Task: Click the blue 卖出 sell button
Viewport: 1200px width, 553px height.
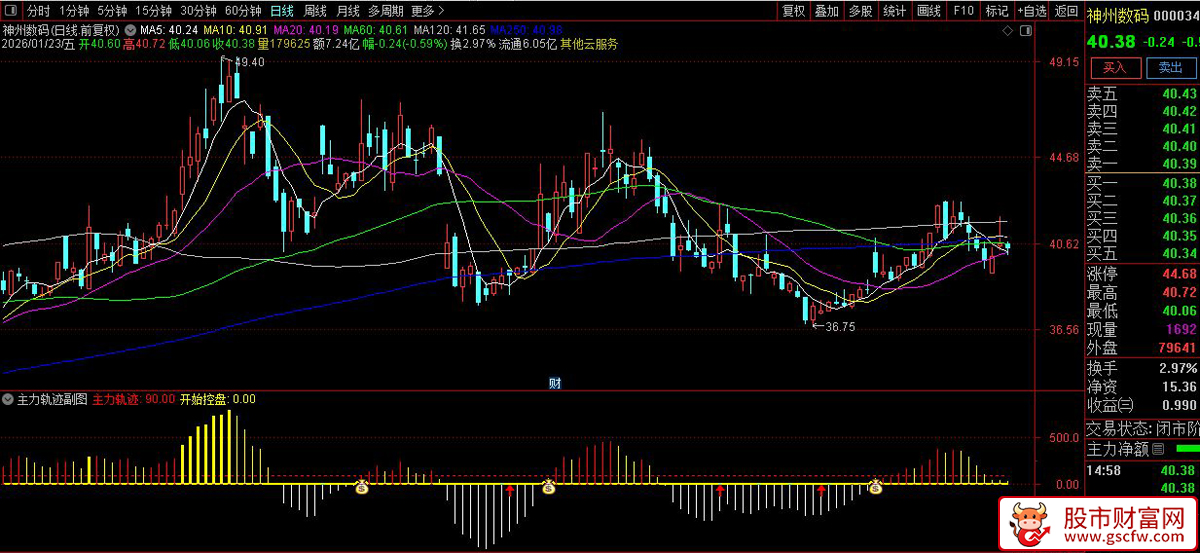Action: click(x=1170, y=68)
